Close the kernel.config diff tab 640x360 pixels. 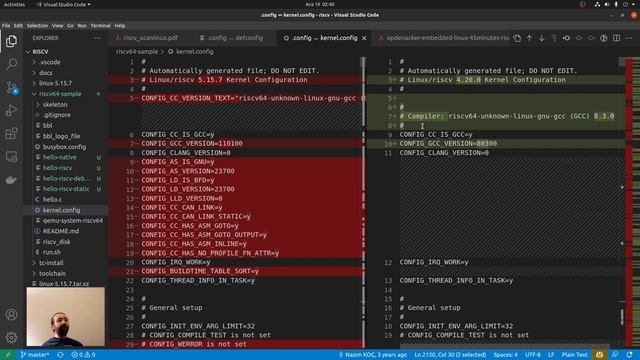click(x=364, y=38)
